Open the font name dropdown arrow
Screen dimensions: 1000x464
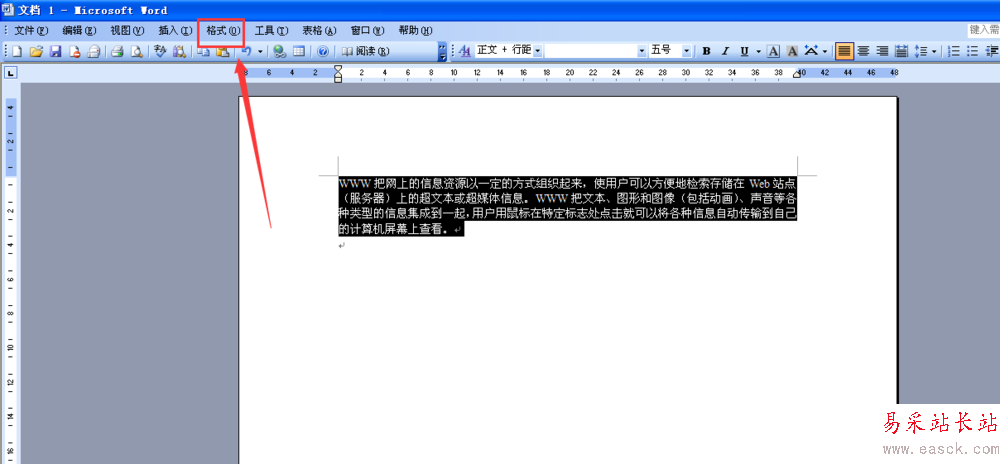pos(642,51)
